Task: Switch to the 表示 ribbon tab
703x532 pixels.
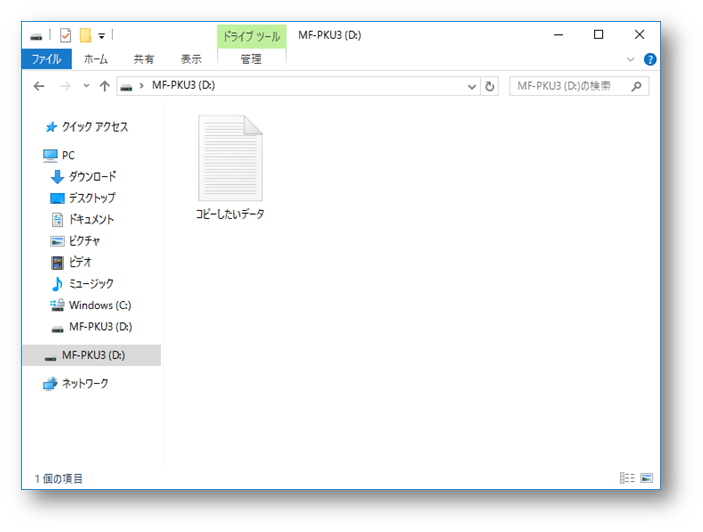Action: tap(191, 59)
